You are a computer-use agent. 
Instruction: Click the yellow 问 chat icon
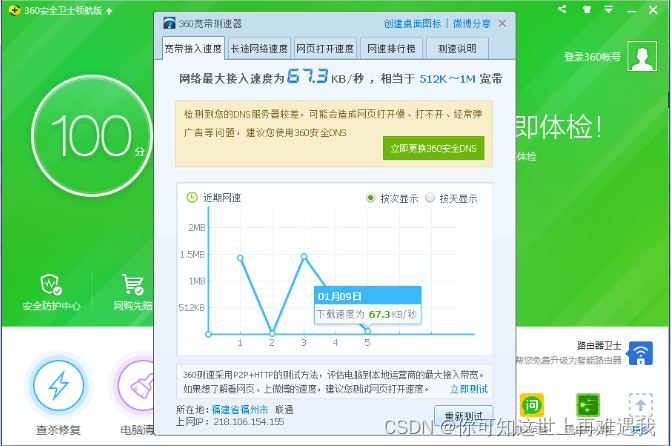532,405
